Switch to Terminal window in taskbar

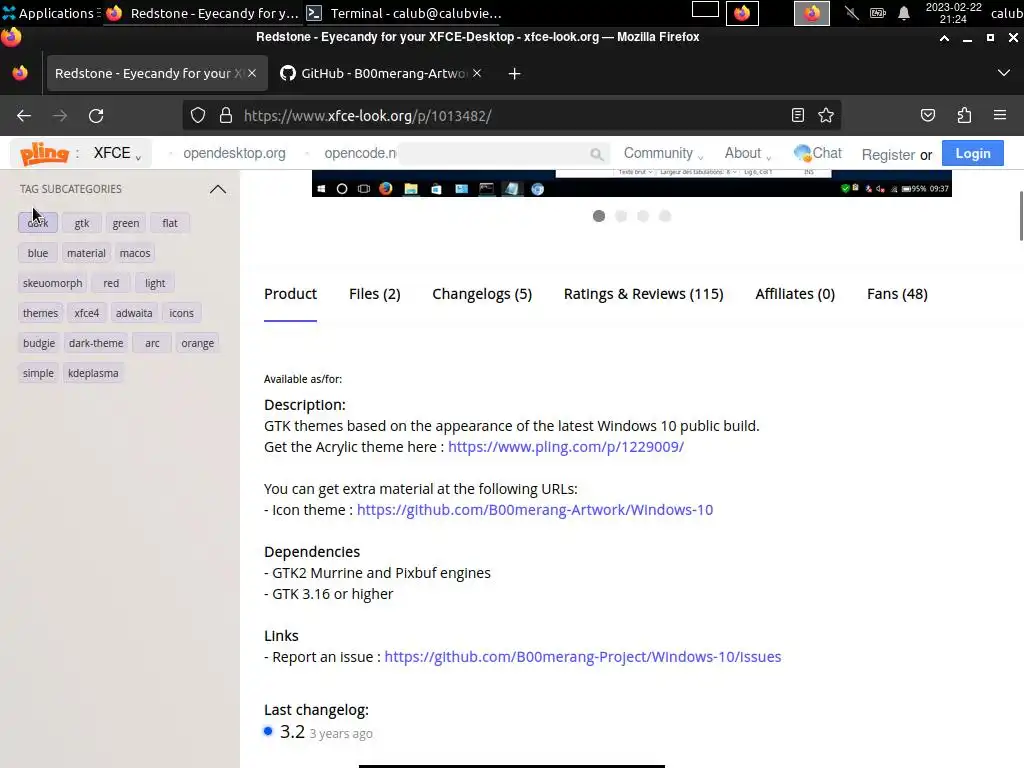[x=404, y=13]
